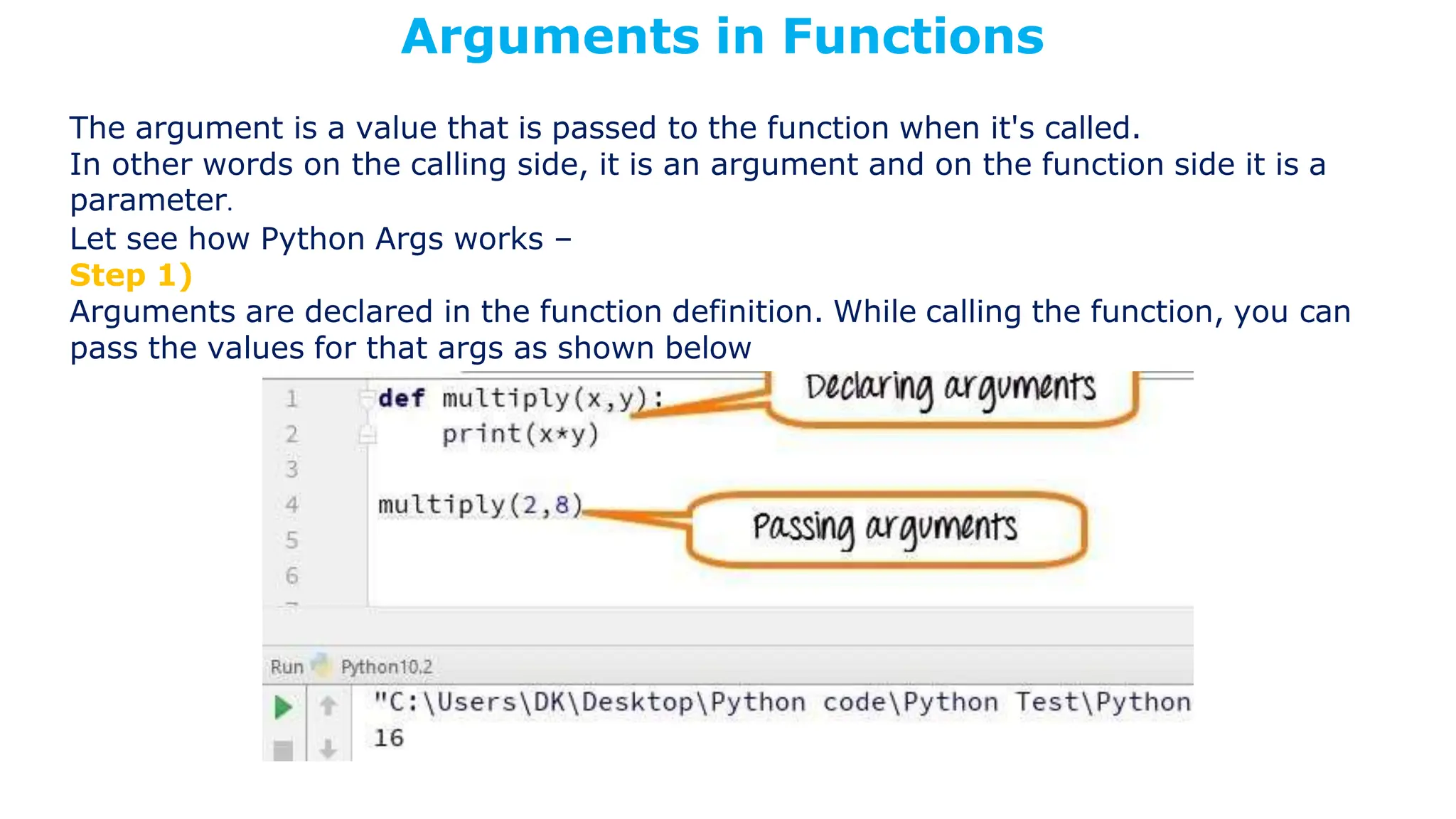This screenshot has height=819, width=1456.
Task: Click the 'parameter.' line of text
Action: click(151, 201)
